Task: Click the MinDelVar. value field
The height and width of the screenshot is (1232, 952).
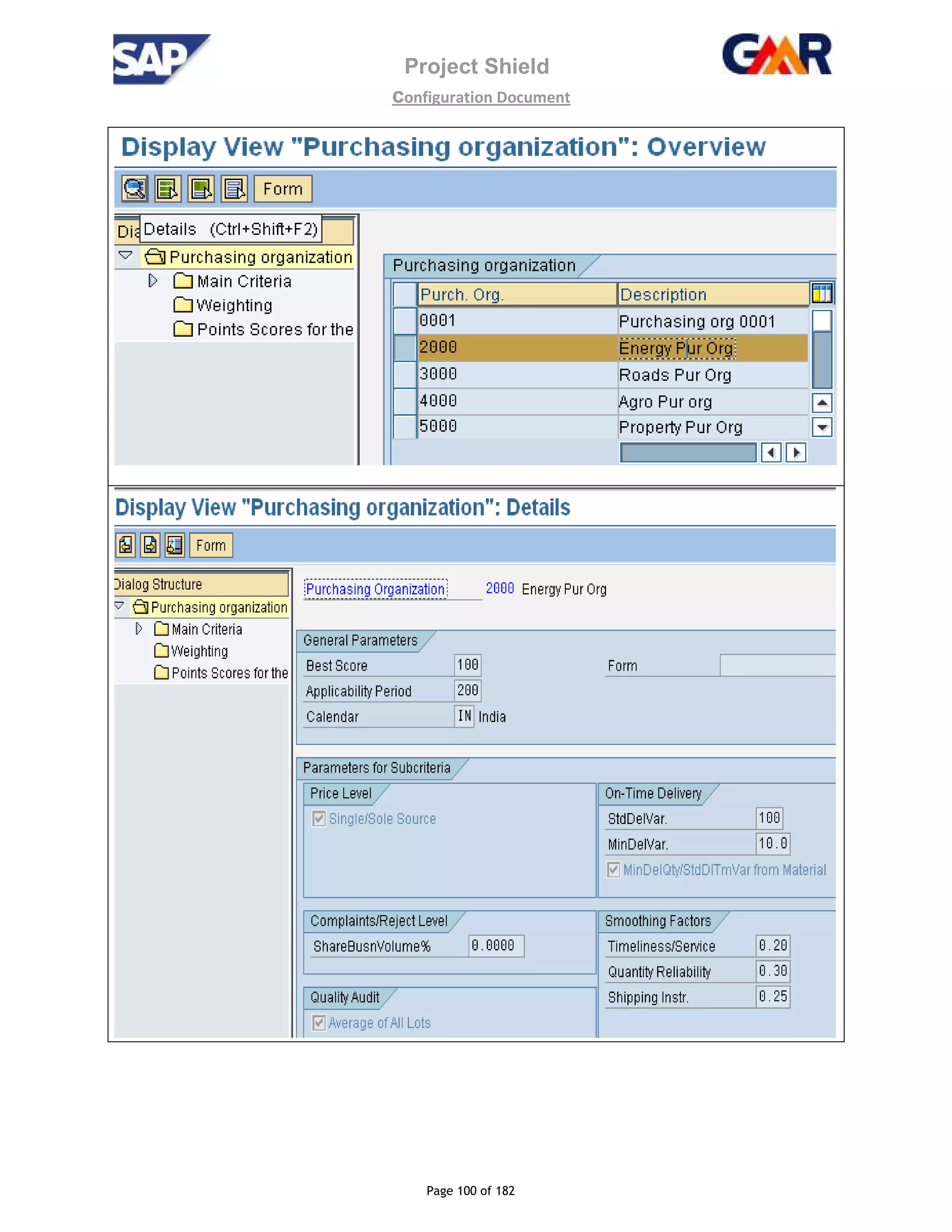Action: (773, 843)
